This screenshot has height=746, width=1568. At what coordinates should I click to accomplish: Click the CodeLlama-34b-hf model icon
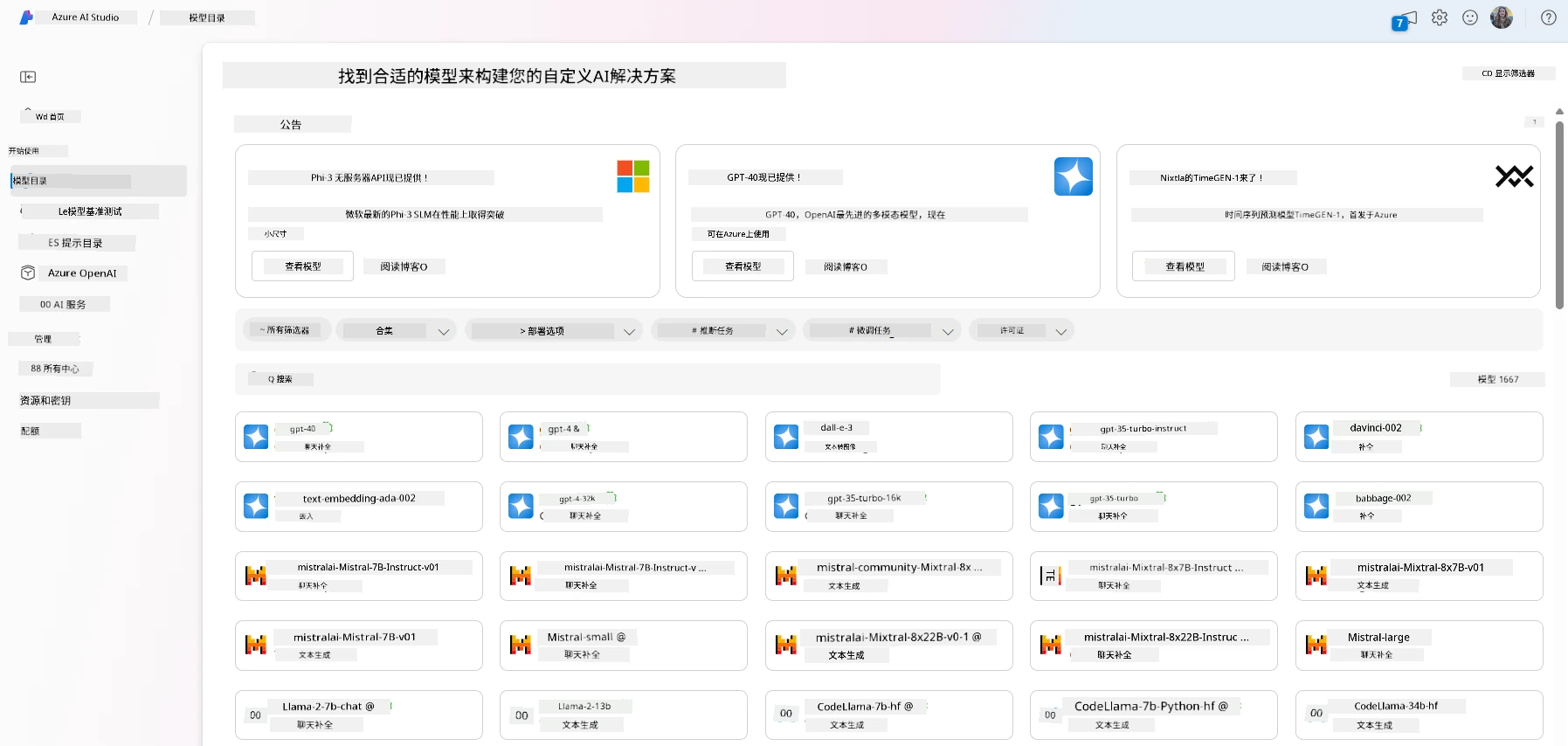click(x=1316, y=713)
